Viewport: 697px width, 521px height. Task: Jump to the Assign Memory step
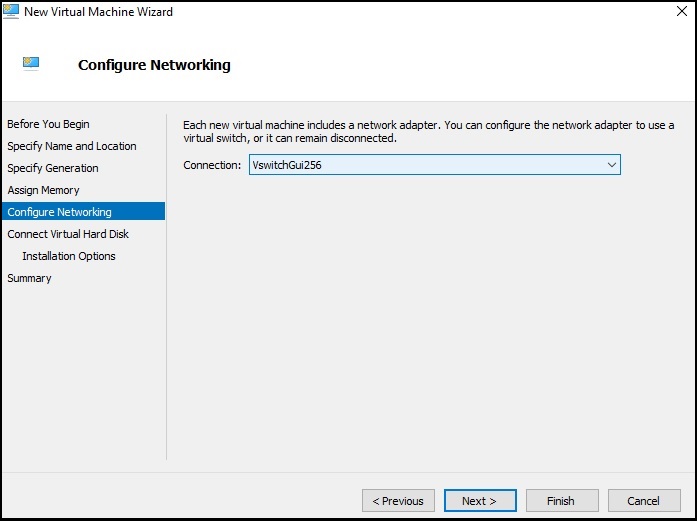pos(43,190)
